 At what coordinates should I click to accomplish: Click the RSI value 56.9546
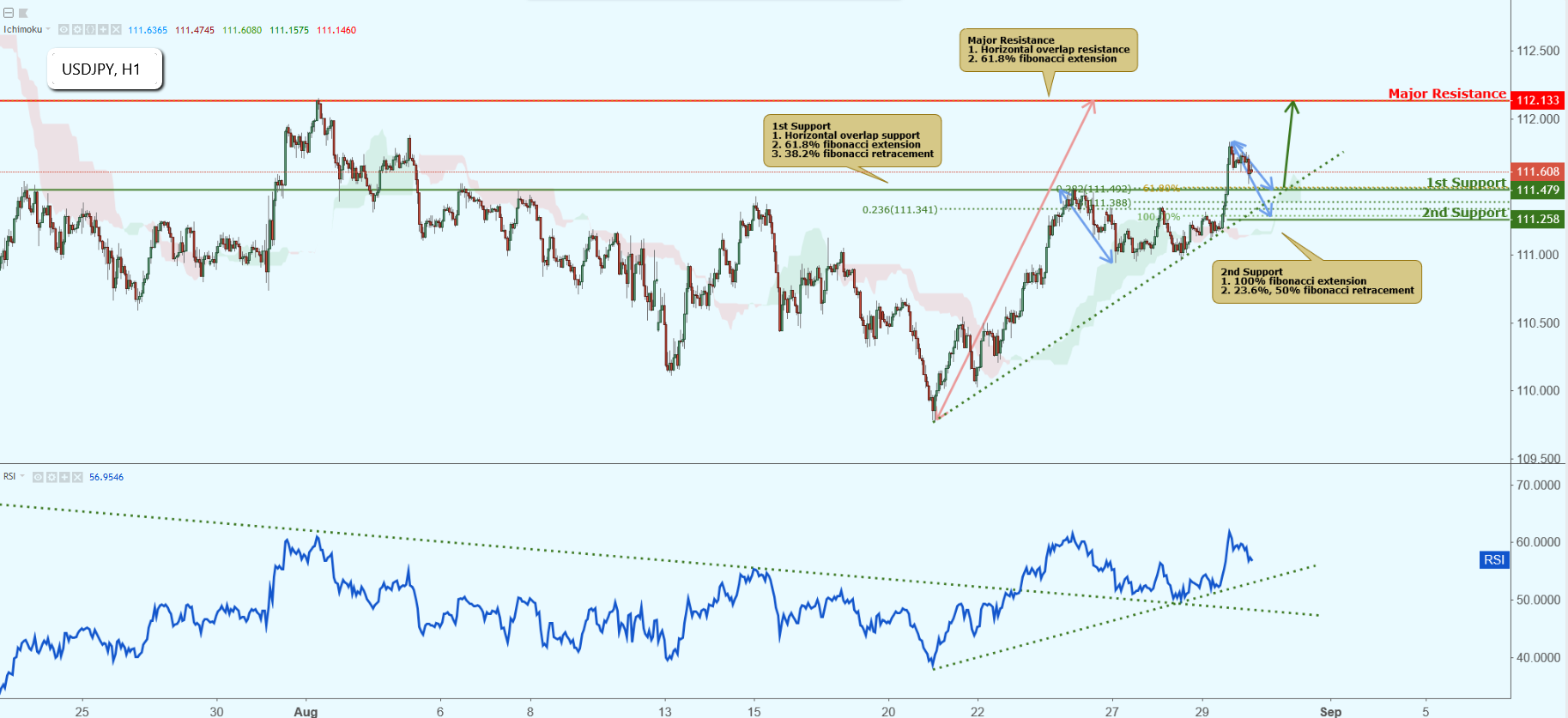106,477
